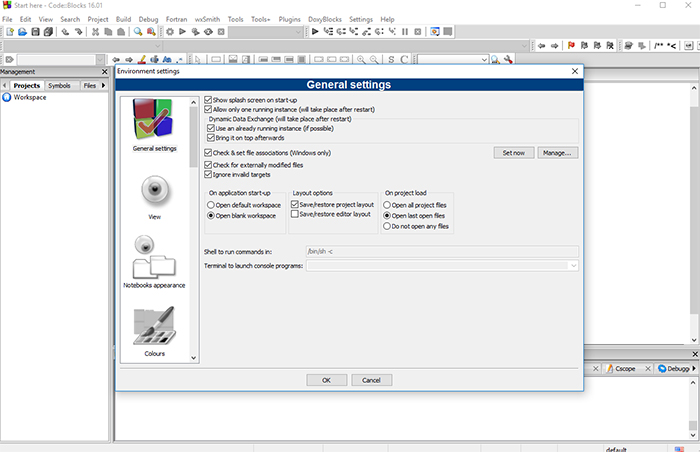Viewport: 700px width, 452px height.
Task: Open Notebooks appearance category
Action: [154, 262]
